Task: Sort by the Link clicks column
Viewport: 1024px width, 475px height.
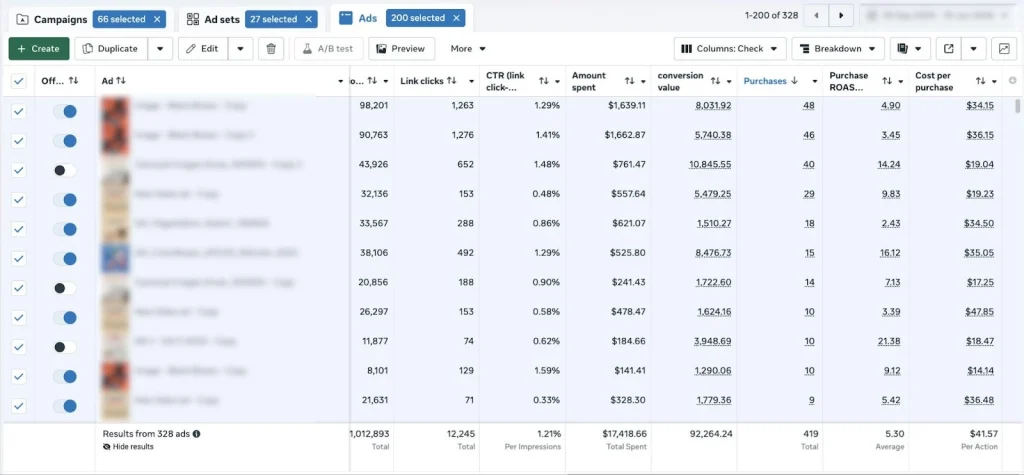Action: (451, 80)
